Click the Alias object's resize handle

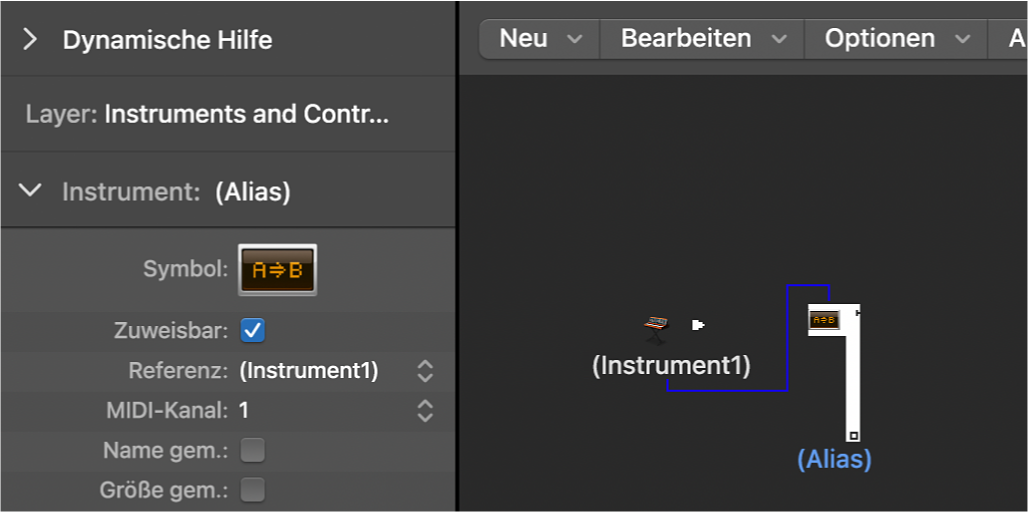tap(853, 435)
